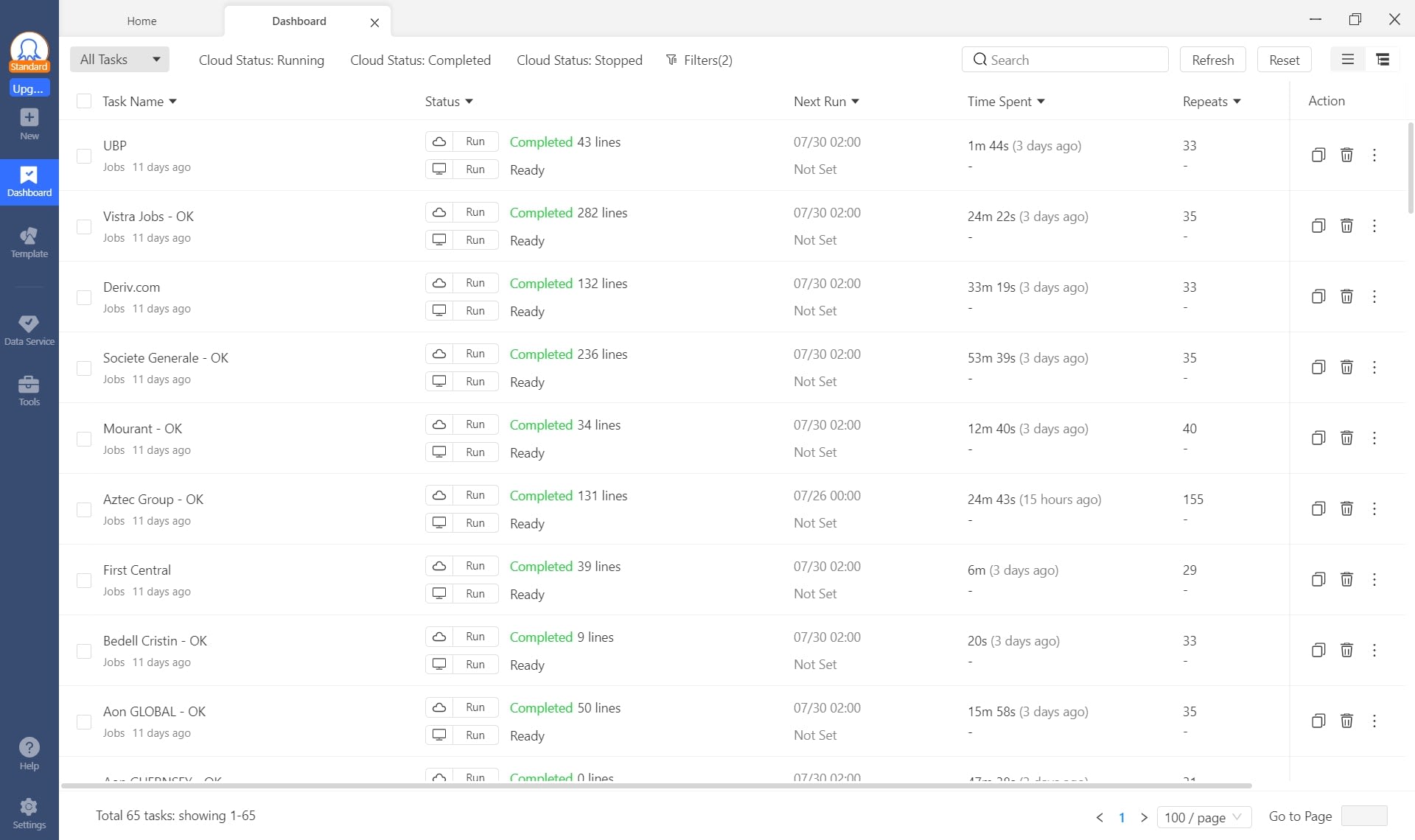Duplicate the Vistra Jobs - OK task
This screenshot has width=1415, height=840.
(1318, 225)
